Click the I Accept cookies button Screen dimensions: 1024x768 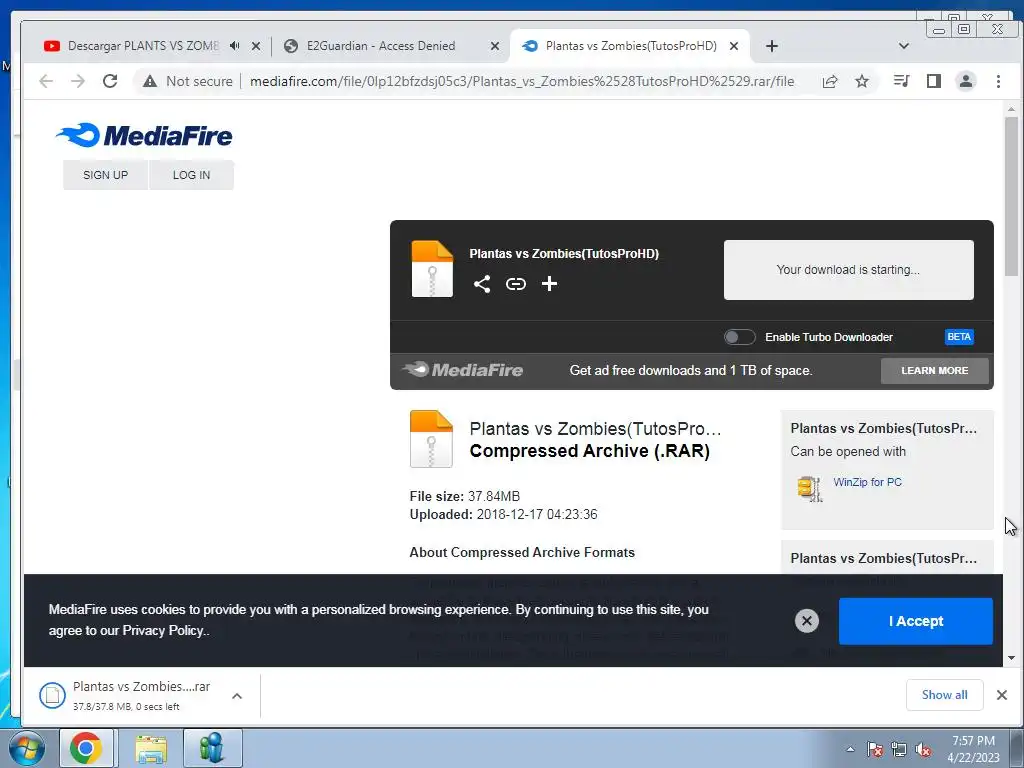pos(916,621)
